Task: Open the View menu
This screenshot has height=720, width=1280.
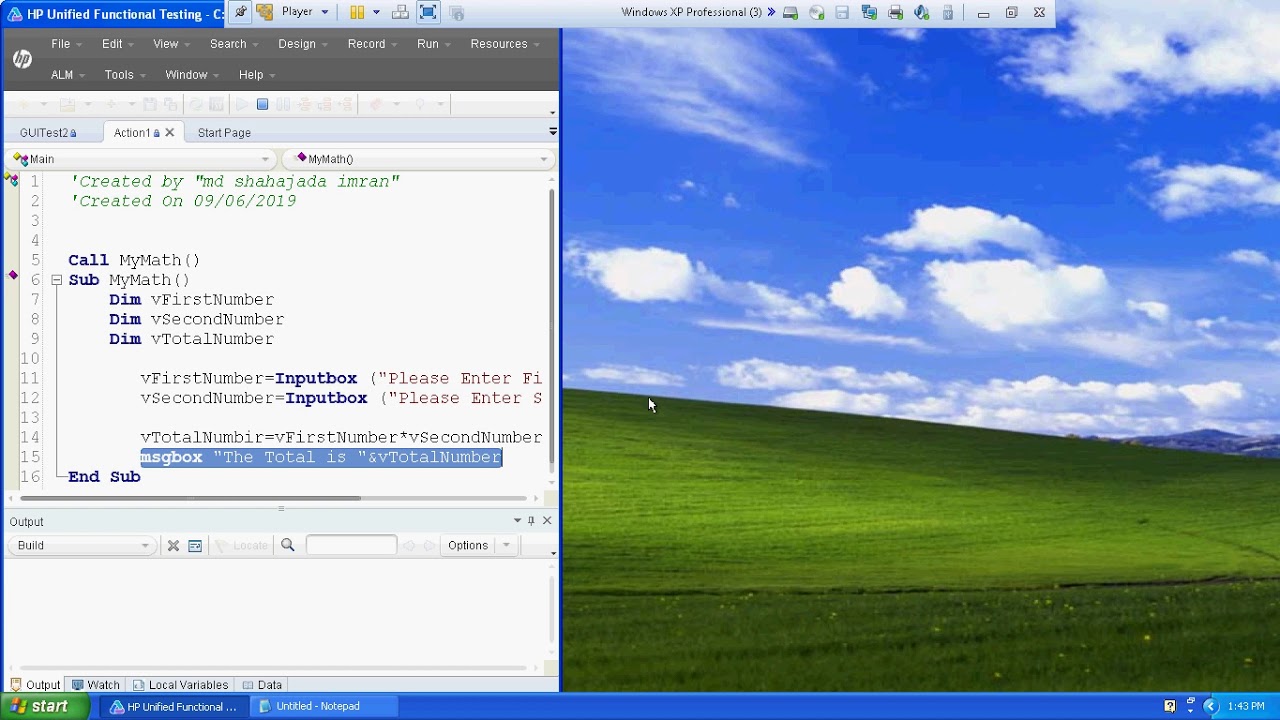Action: 171,44
